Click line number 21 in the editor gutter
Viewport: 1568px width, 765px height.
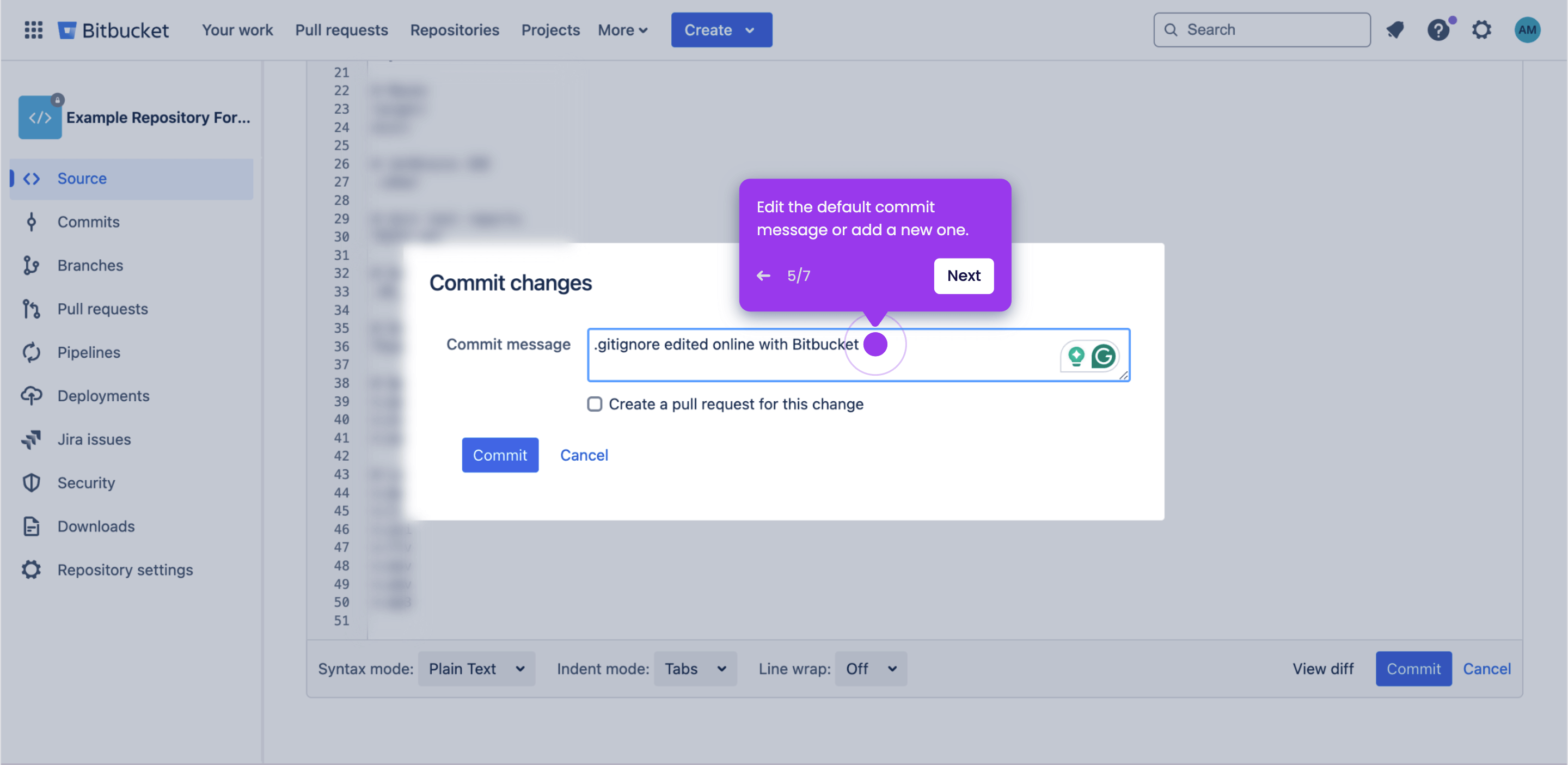pyautogui.click(x=341, y=72)
